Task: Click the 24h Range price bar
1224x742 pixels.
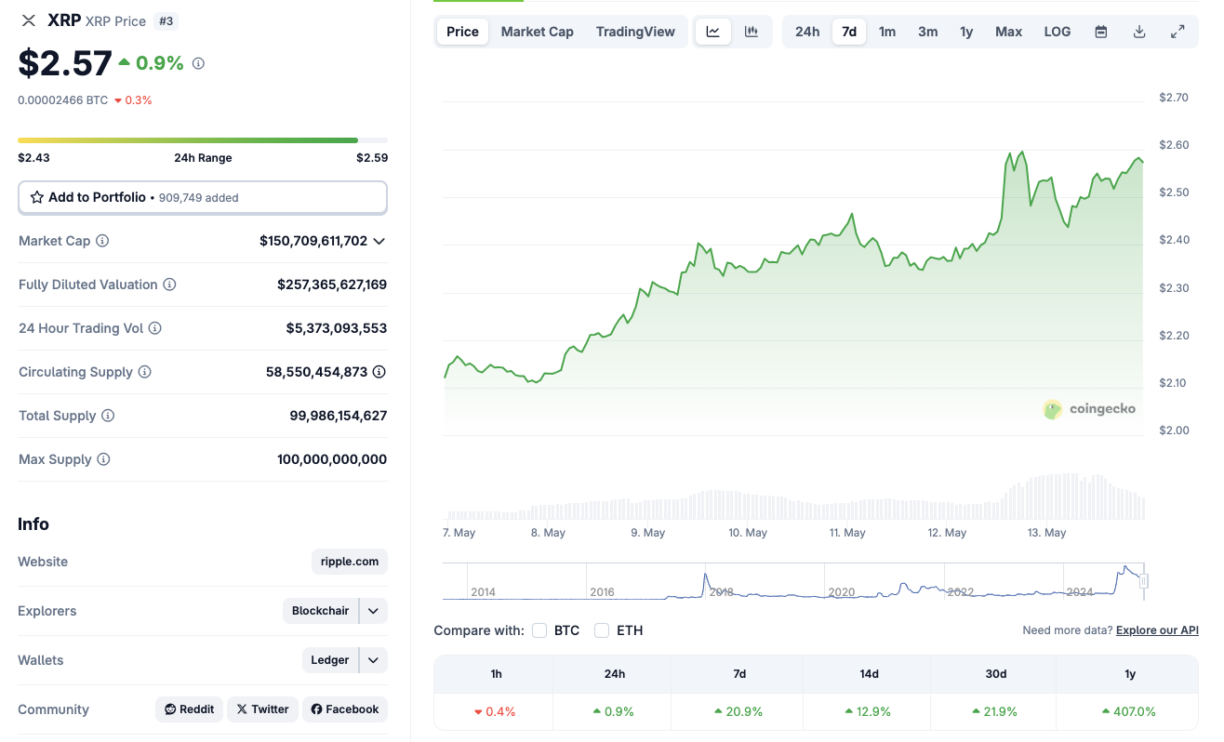Action: click(x=202, y=140)
